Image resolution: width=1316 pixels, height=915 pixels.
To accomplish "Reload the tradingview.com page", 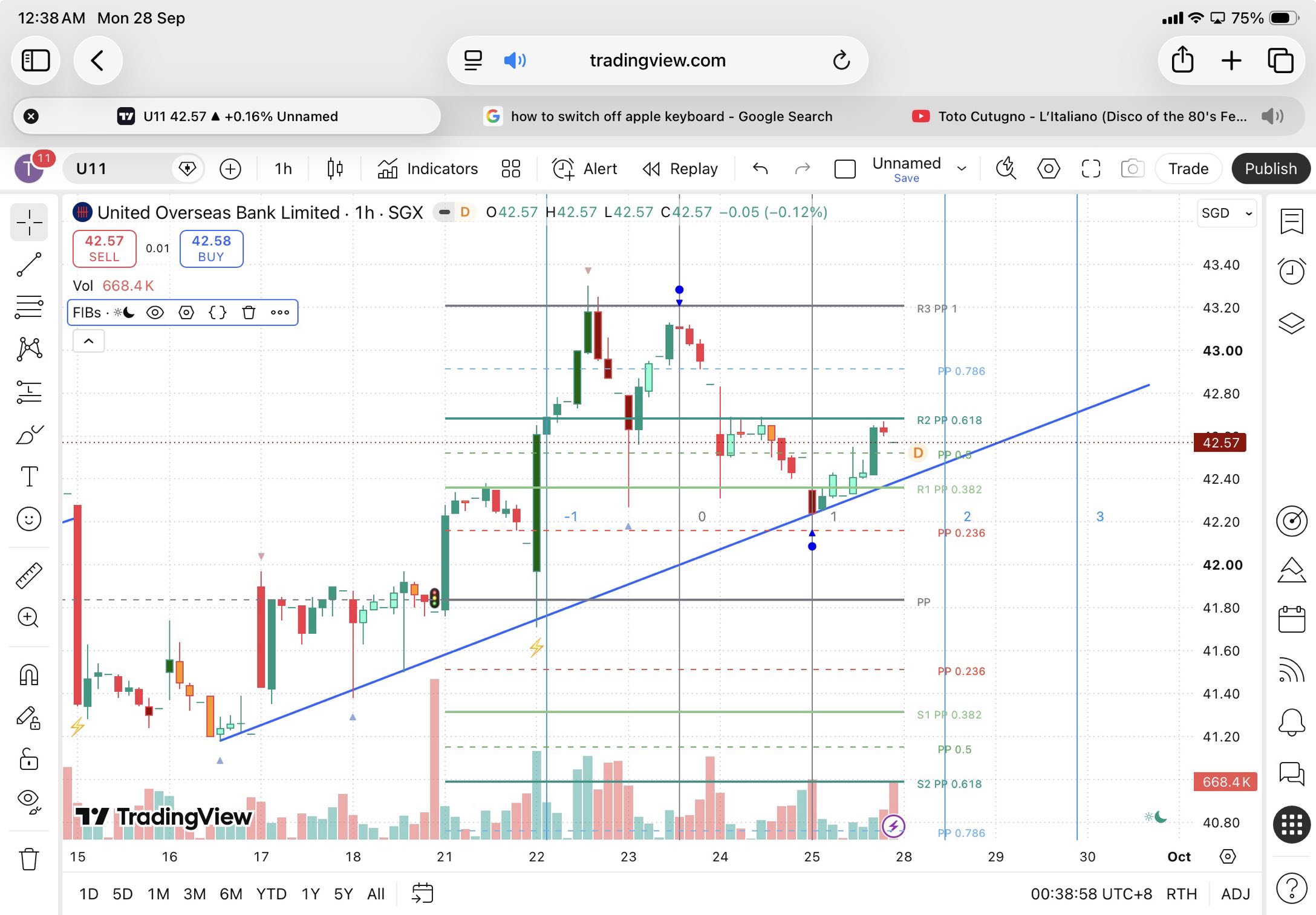I will pos(841,60).
